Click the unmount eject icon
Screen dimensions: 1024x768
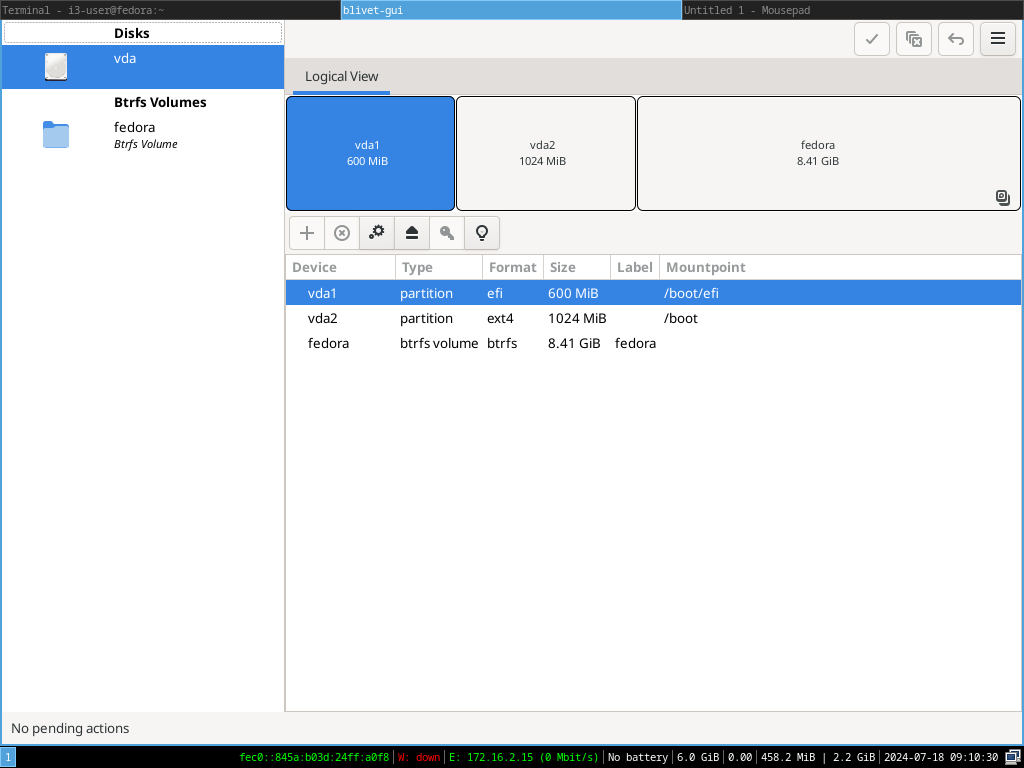click(x=412, y=233)
